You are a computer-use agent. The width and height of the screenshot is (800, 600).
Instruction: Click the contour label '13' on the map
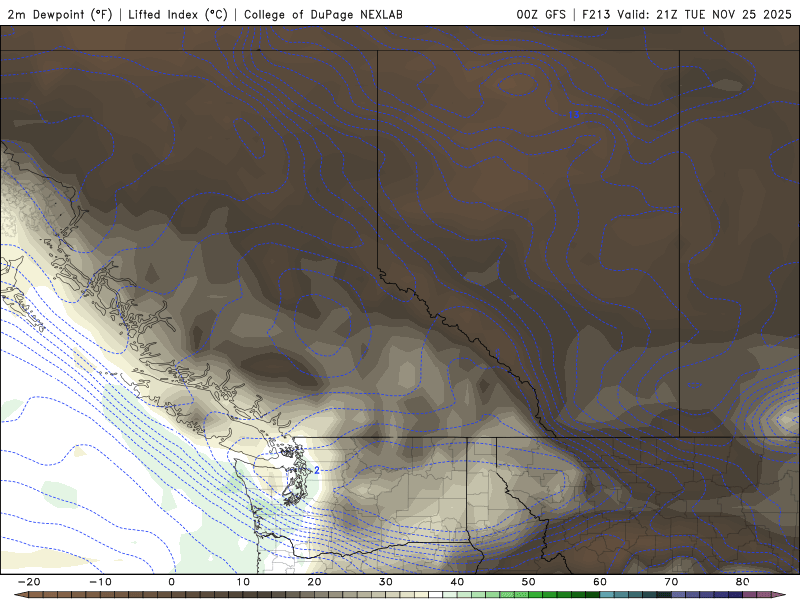(x=574, y=115)
